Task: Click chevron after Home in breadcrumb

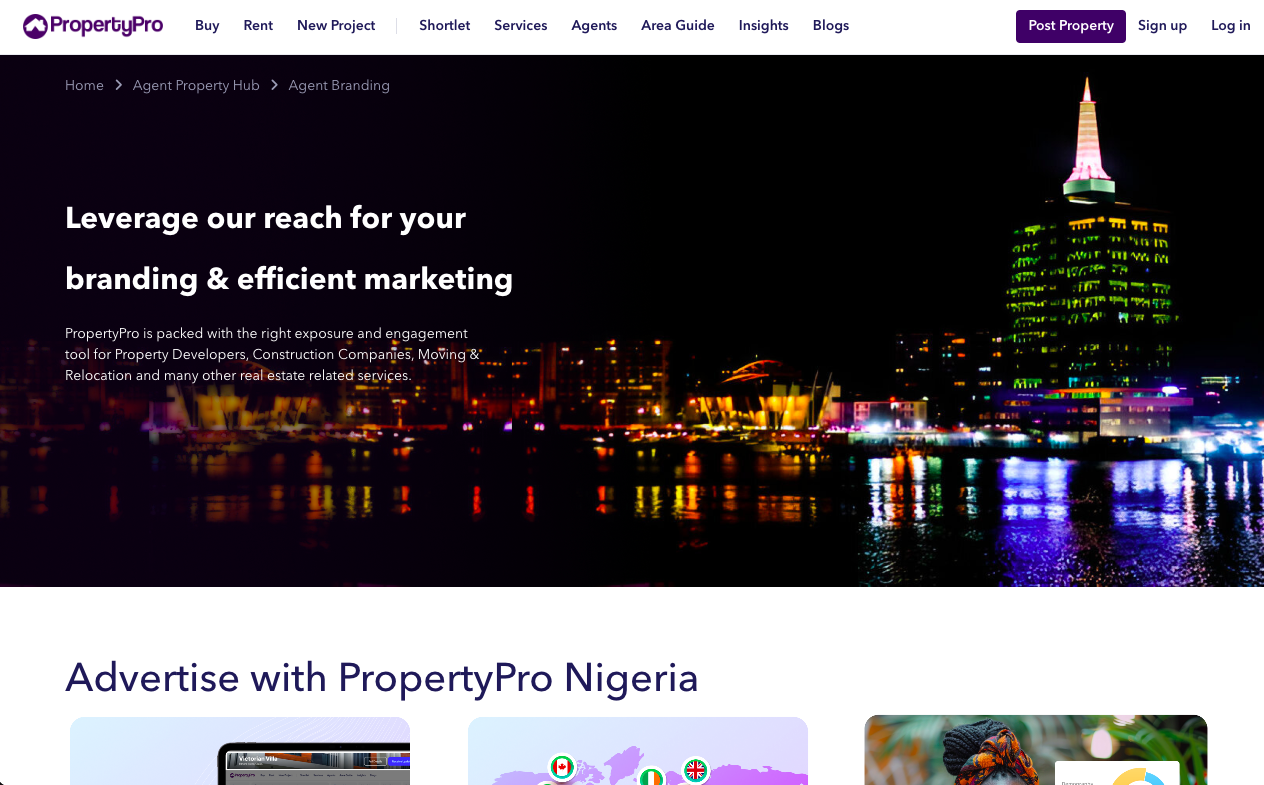Action: pyautogui.click(x=118, y=85)
